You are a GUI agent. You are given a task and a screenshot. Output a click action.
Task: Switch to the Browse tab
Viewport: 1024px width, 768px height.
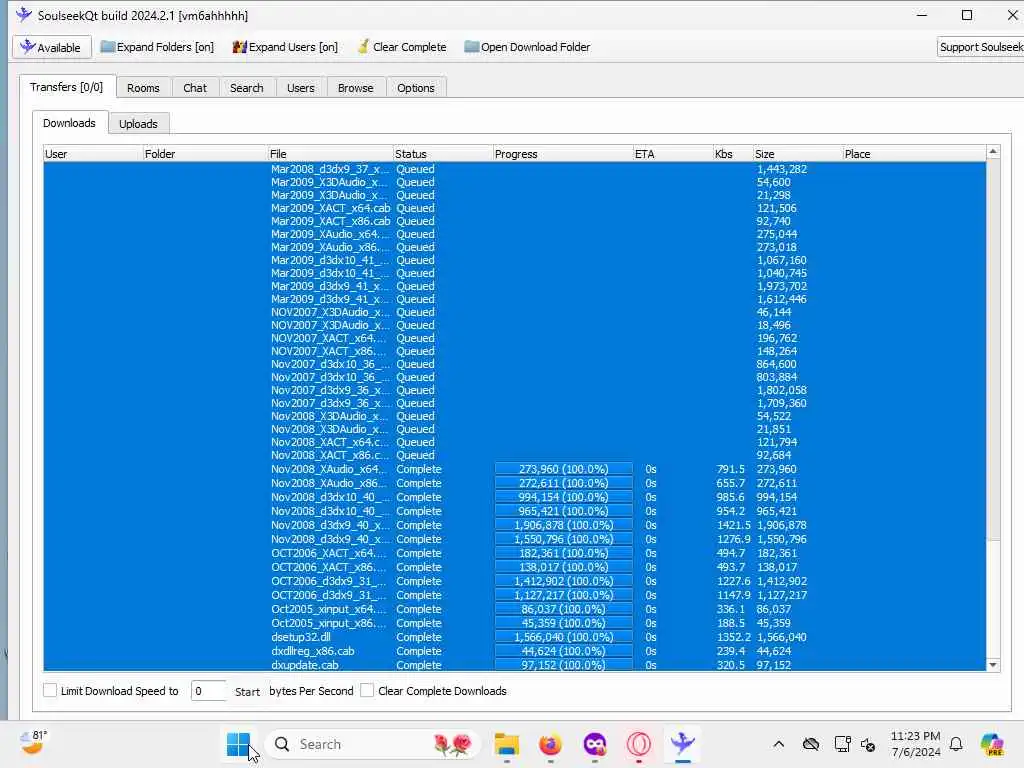point(355,88)
